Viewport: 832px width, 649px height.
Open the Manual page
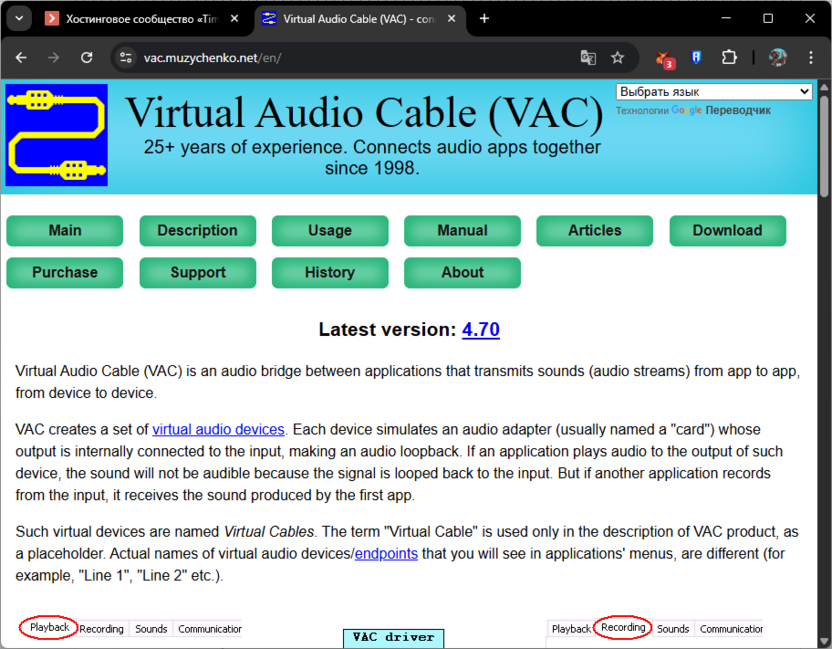tap(462, 230)
